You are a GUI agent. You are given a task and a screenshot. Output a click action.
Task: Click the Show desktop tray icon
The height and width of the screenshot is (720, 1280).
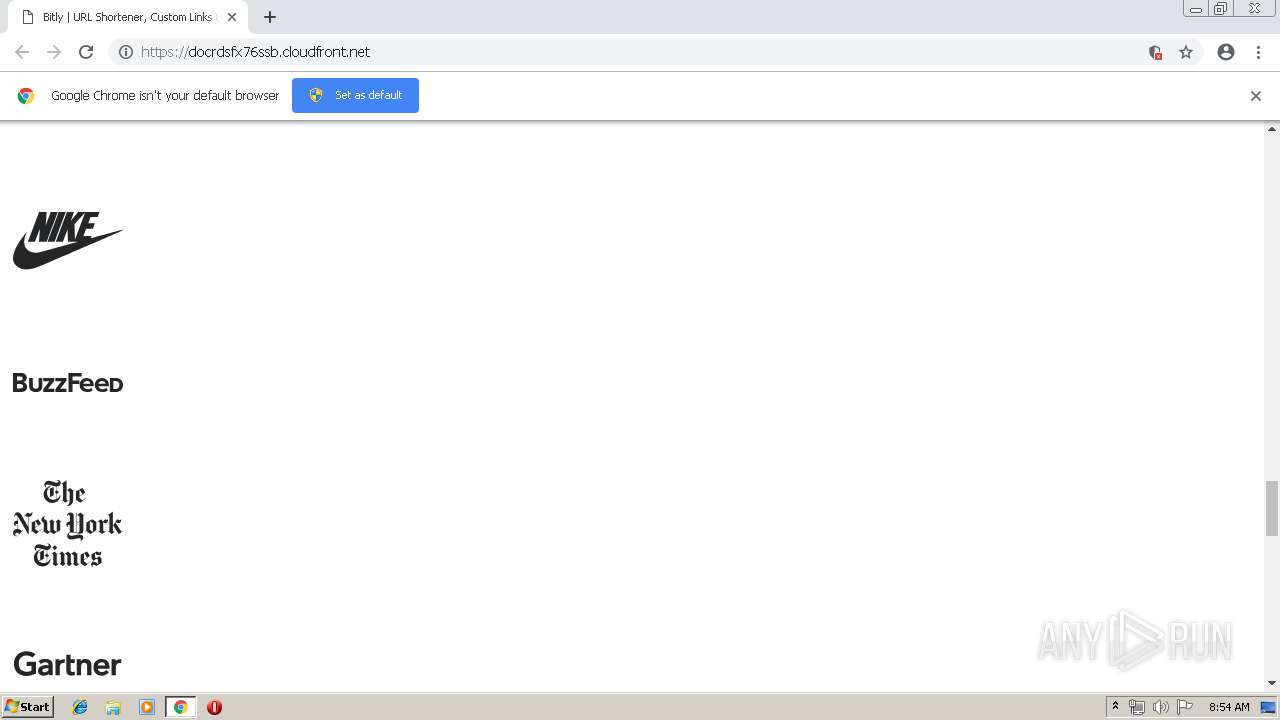tap(1268, 707)
